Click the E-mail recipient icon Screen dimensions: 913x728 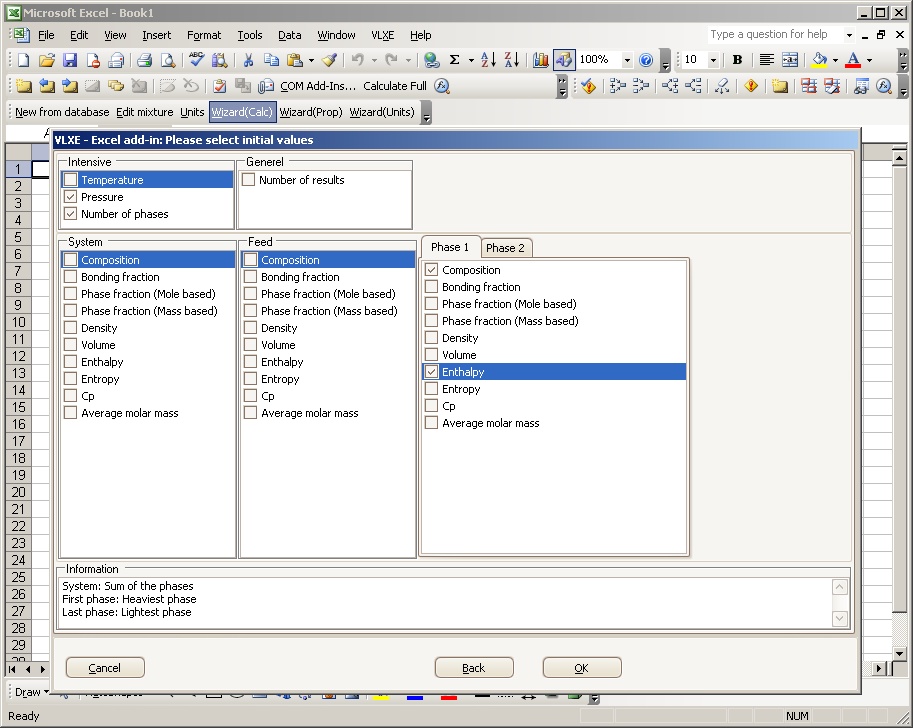point(116,59)
